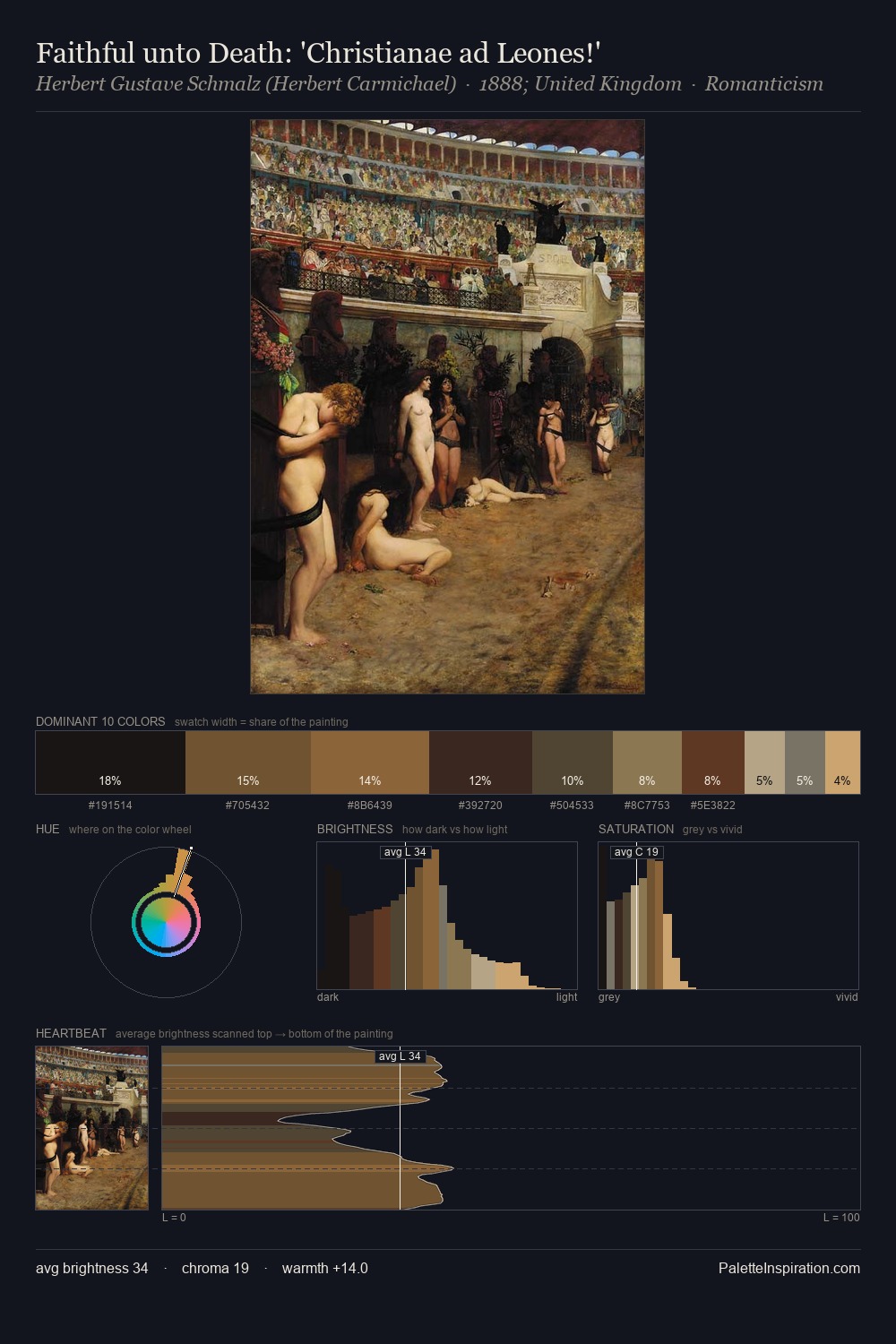Screen dimensions: 896x1344
Task: Click the heartbeat brightness profile chart
Action: tap(511, 1128)
